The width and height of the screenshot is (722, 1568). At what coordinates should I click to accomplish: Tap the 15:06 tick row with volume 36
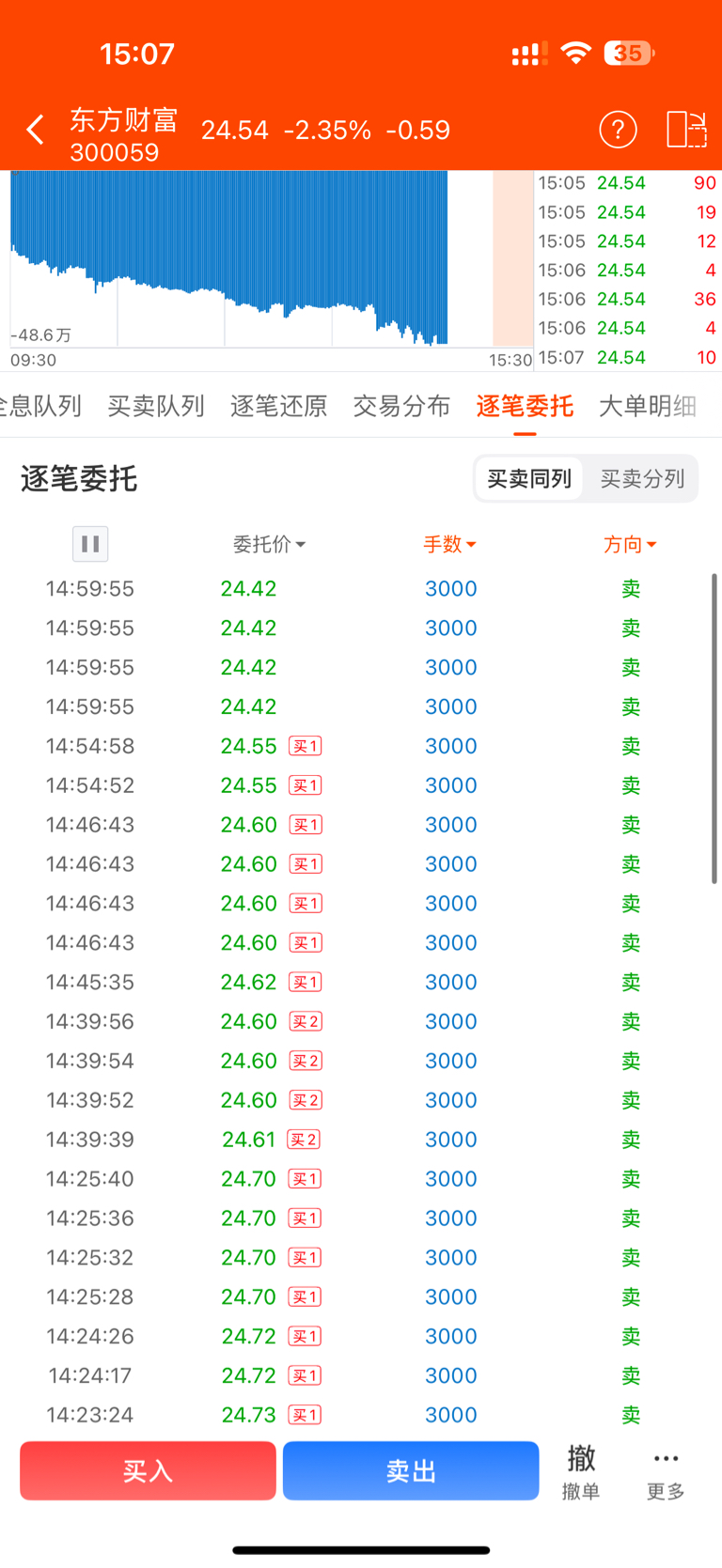pyautogui.click(x=627, y=300)
